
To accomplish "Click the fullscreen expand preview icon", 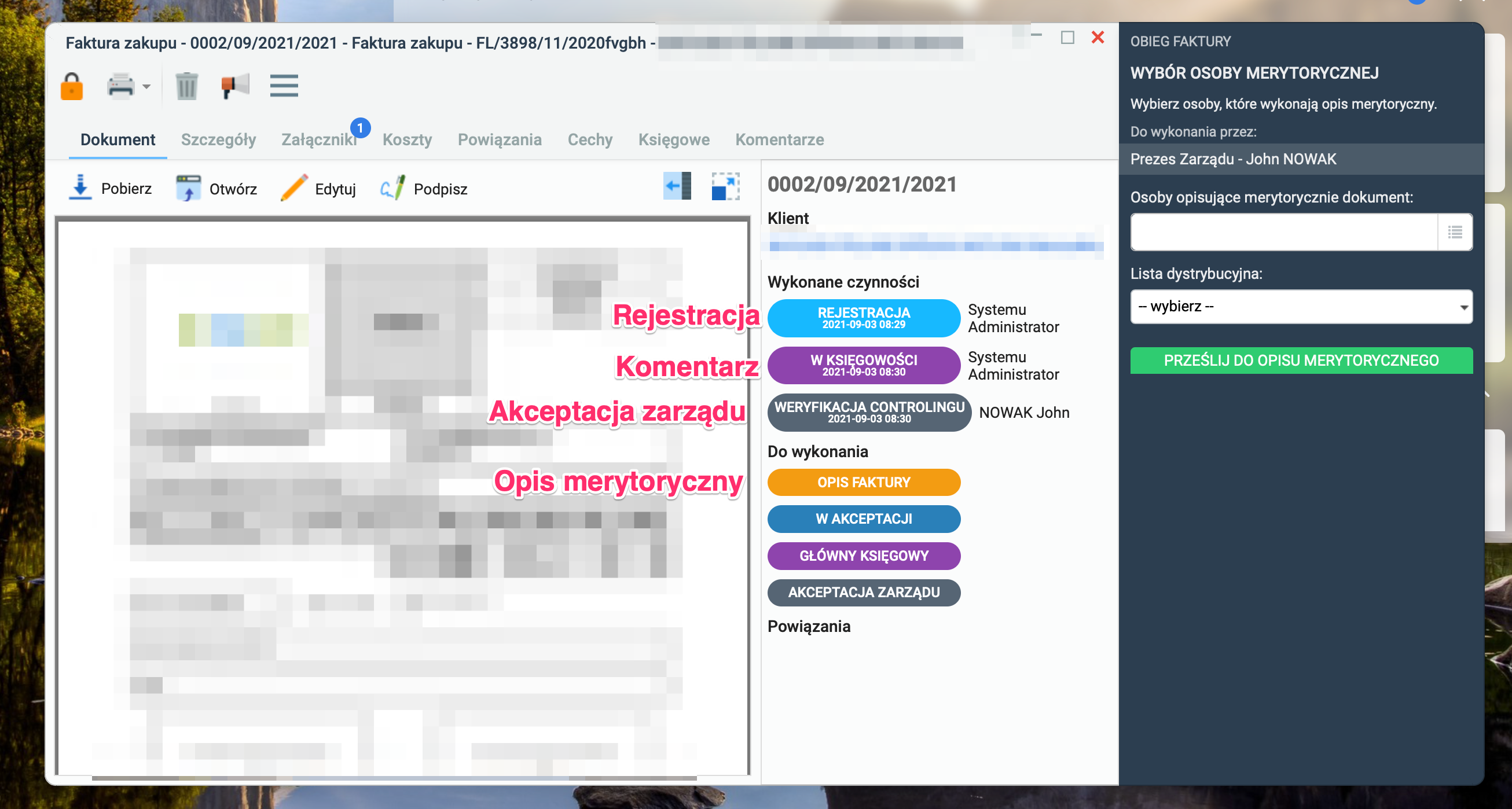I will click(725, 186).
